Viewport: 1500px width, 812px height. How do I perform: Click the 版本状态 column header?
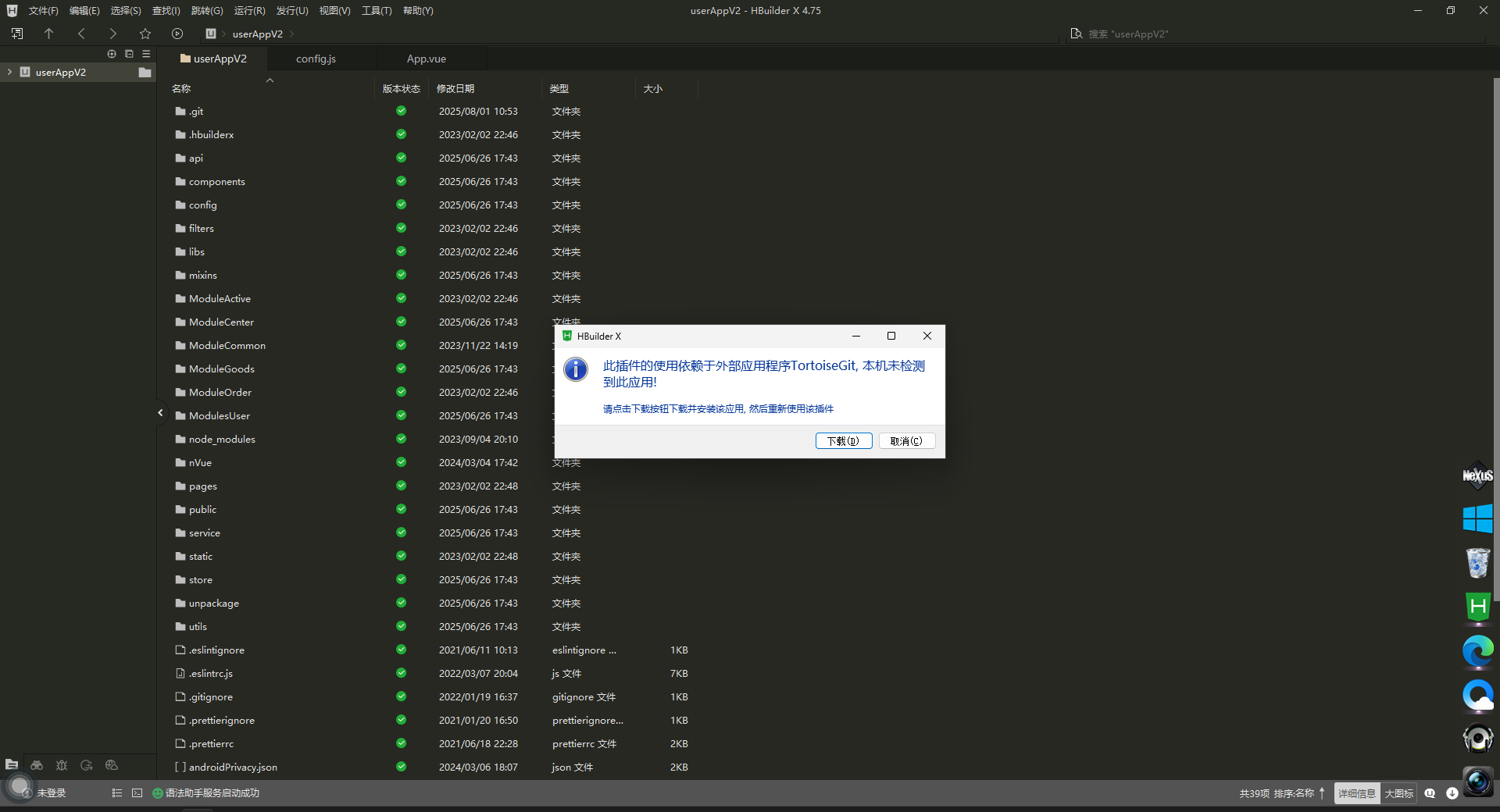click(x=402, y=89)
